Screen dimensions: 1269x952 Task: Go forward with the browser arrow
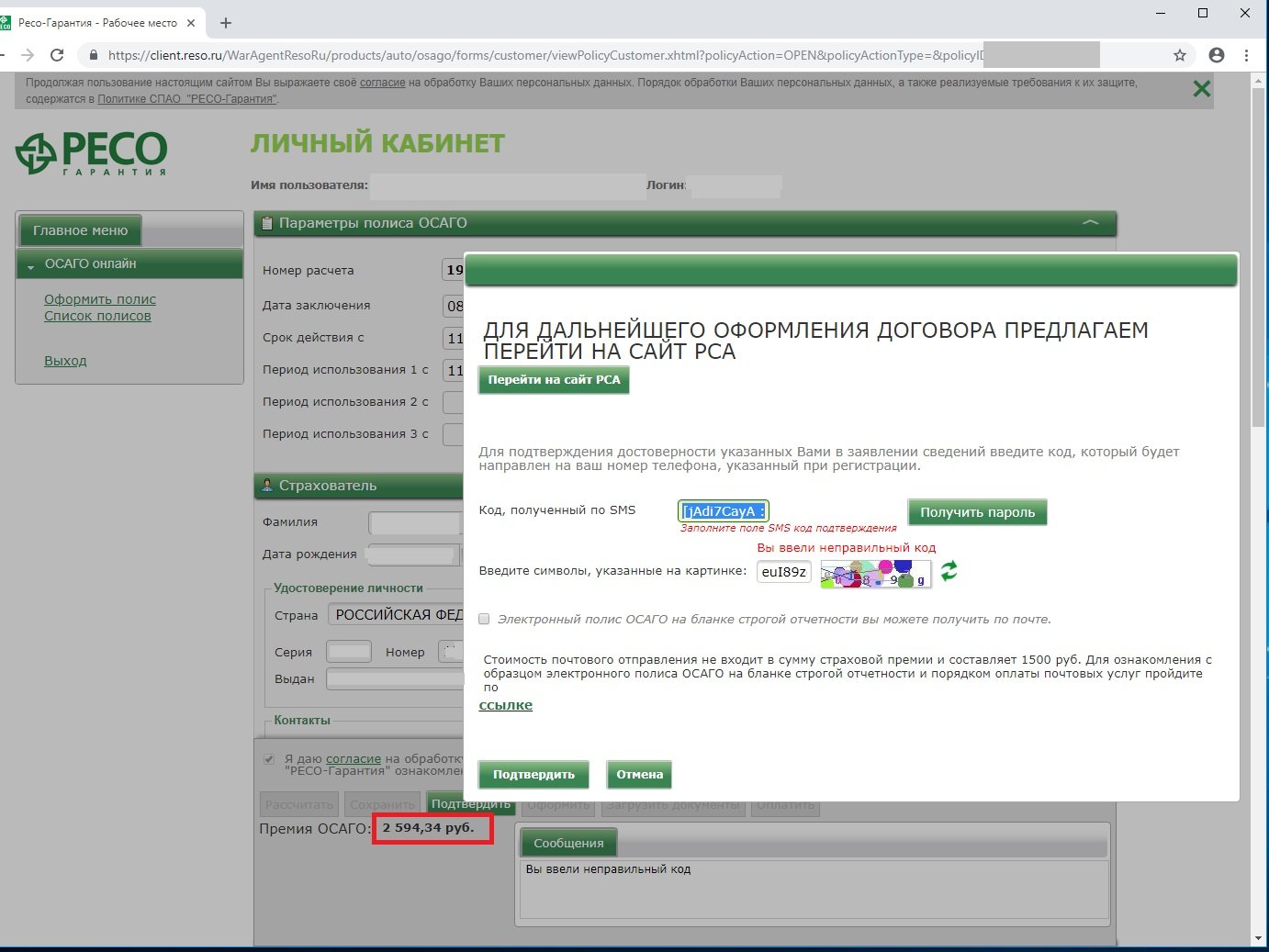27,55
